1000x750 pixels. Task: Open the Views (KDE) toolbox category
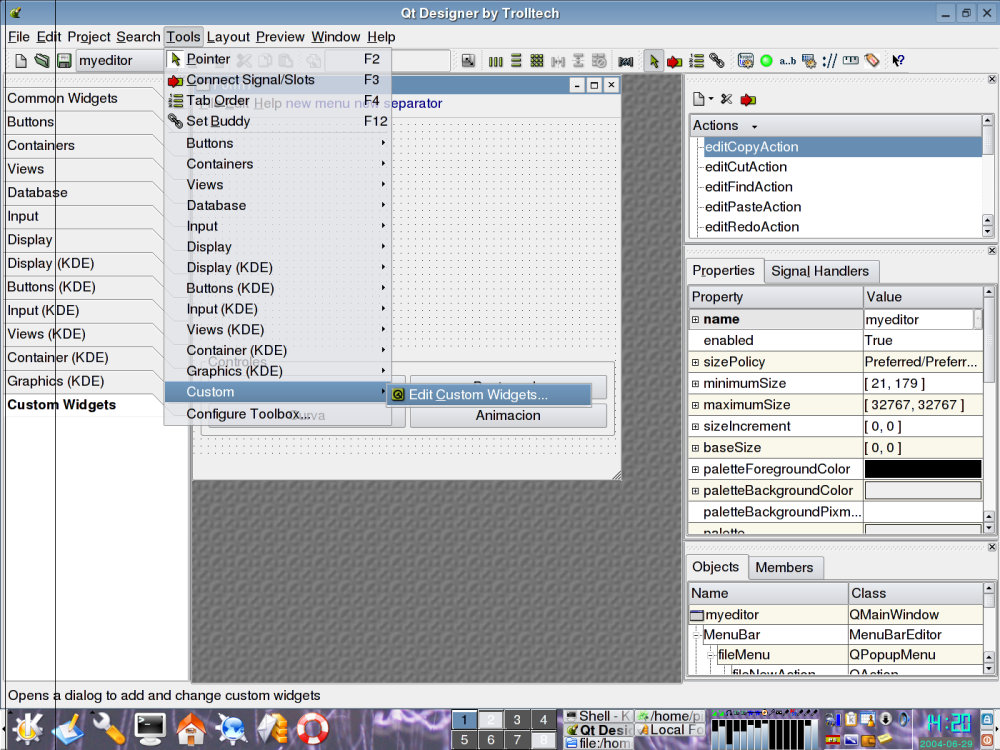coord(46,334)
